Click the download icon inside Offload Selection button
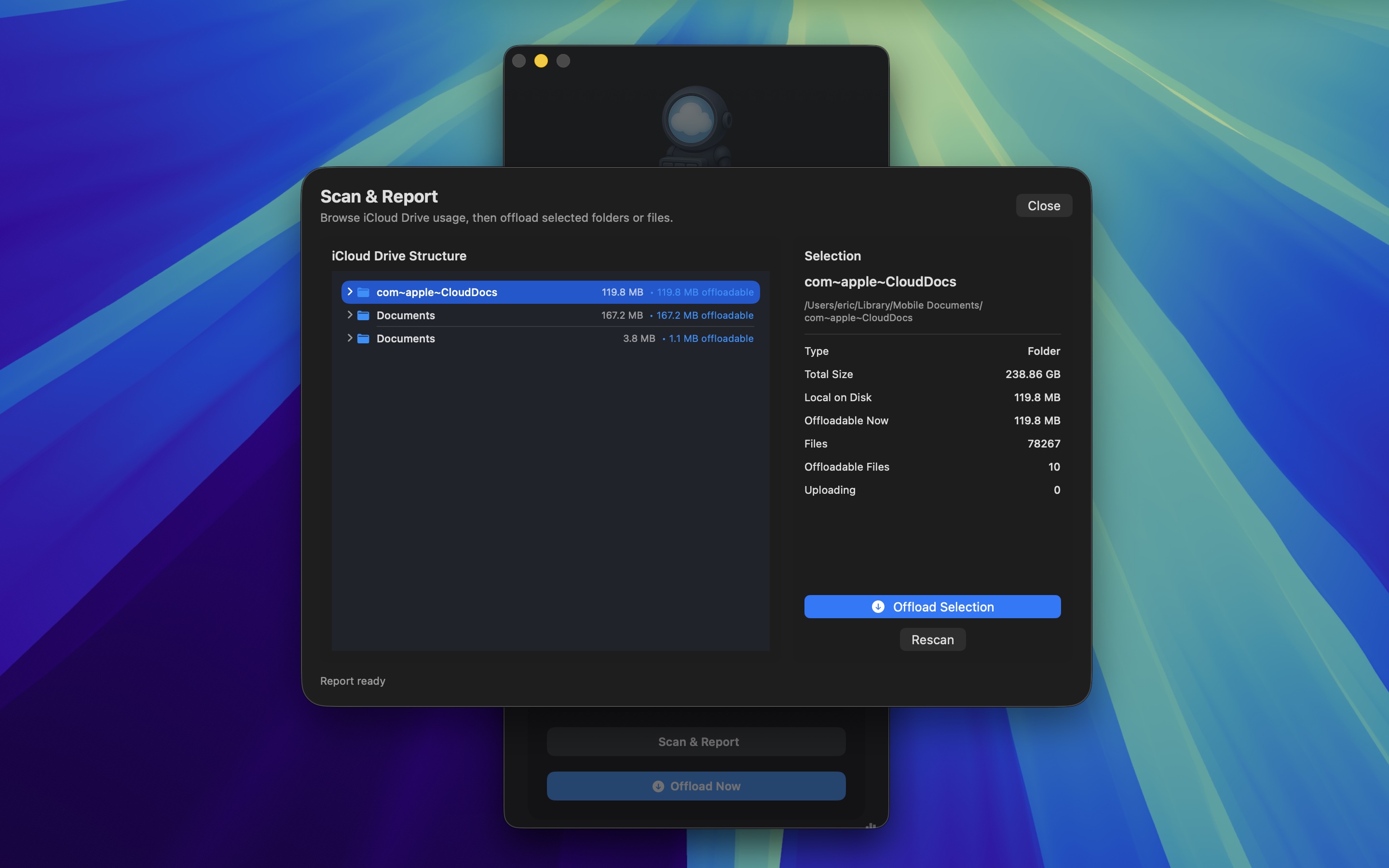The width and height of the screenshot is (1389, 868). click(x=878, y=606)
